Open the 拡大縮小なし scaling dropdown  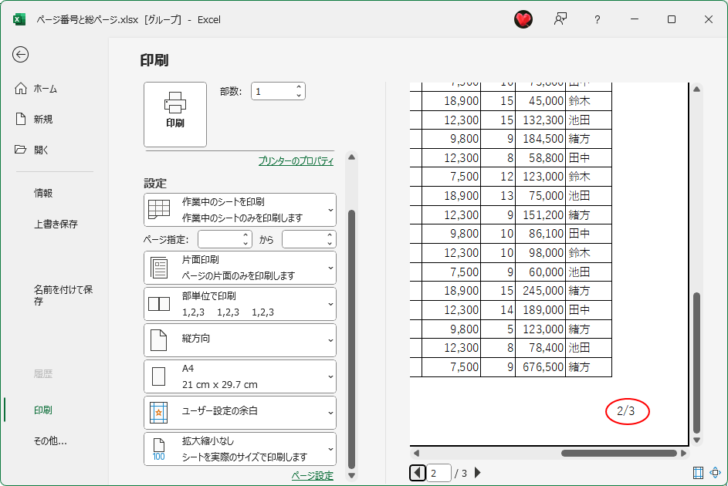[x=240, y=449]
